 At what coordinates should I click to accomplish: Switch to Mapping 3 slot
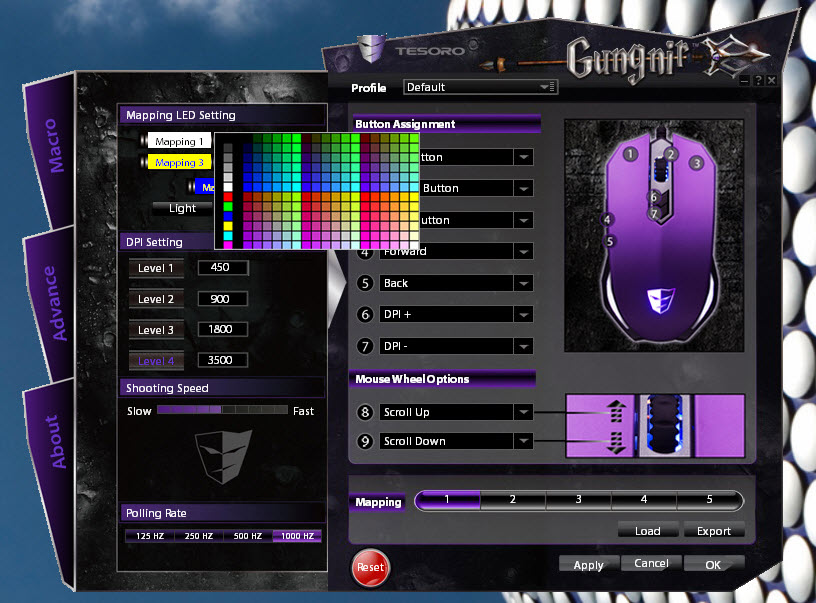(578, 500)
